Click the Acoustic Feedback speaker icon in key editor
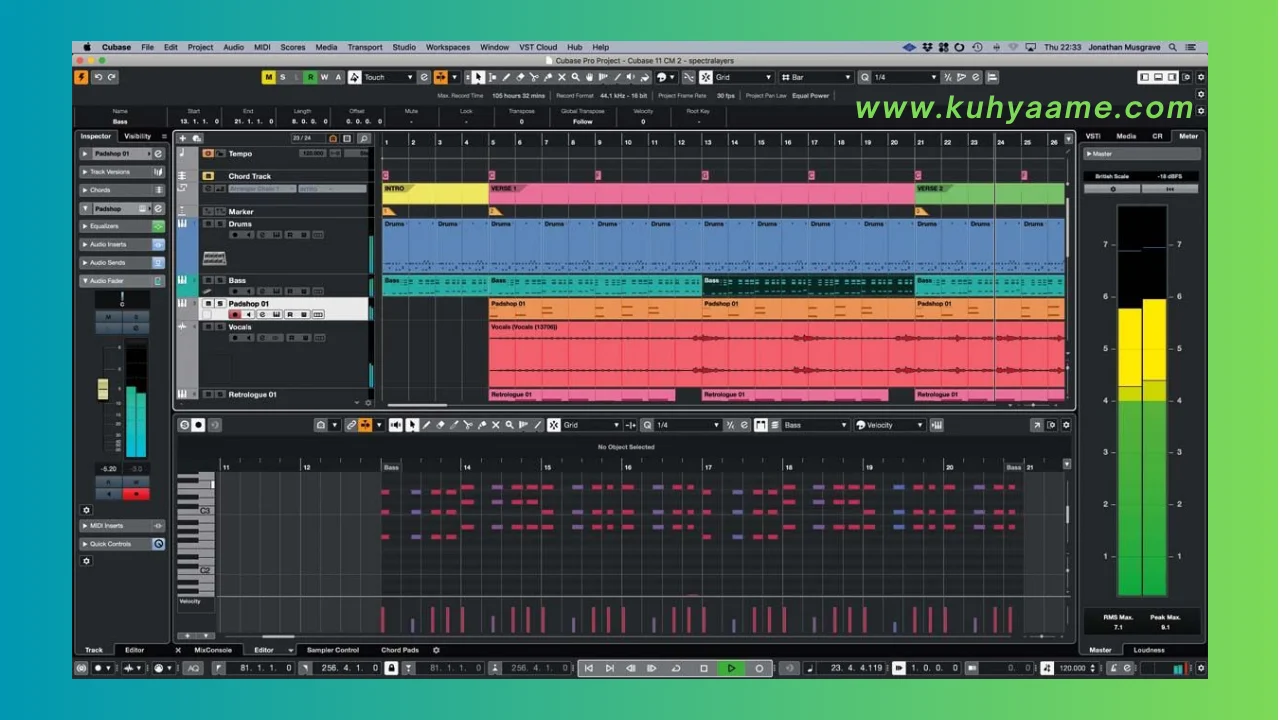 pos(395,425)
